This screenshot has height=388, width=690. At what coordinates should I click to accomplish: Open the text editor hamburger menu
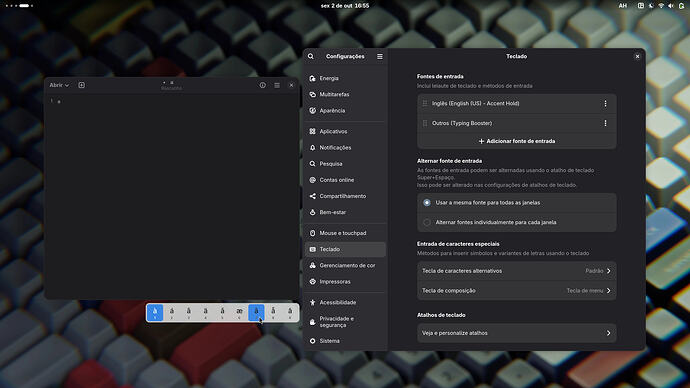pyautogui.click(x=277, y=85)
